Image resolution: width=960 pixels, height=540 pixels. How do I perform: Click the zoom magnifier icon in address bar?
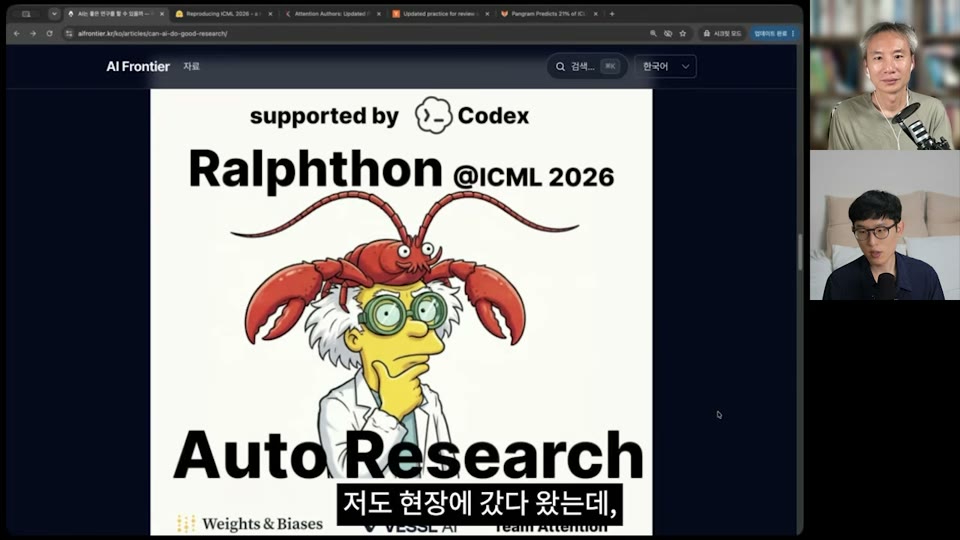653,34
